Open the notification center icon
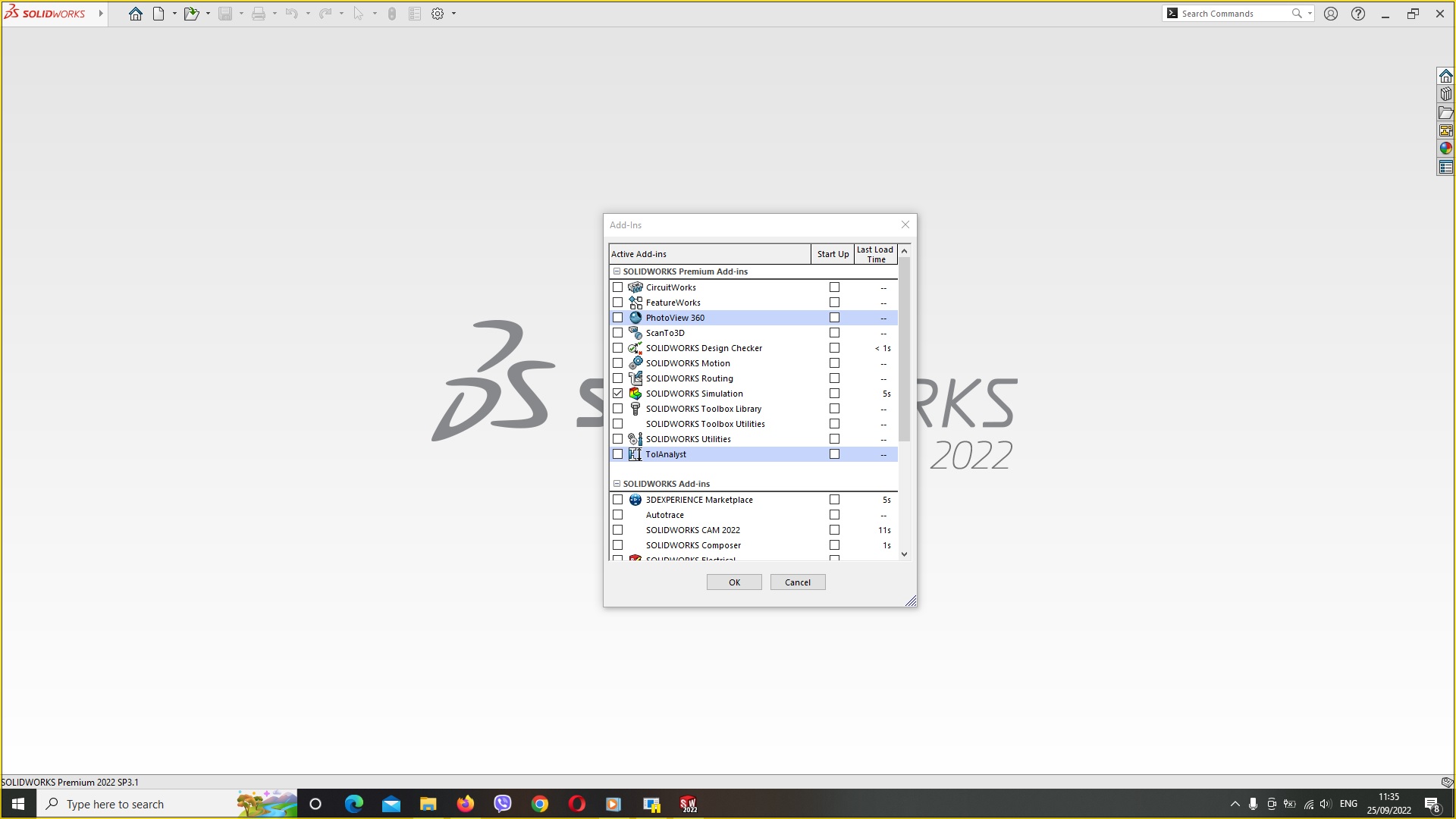The image size is (1456, 819). 1432,804
